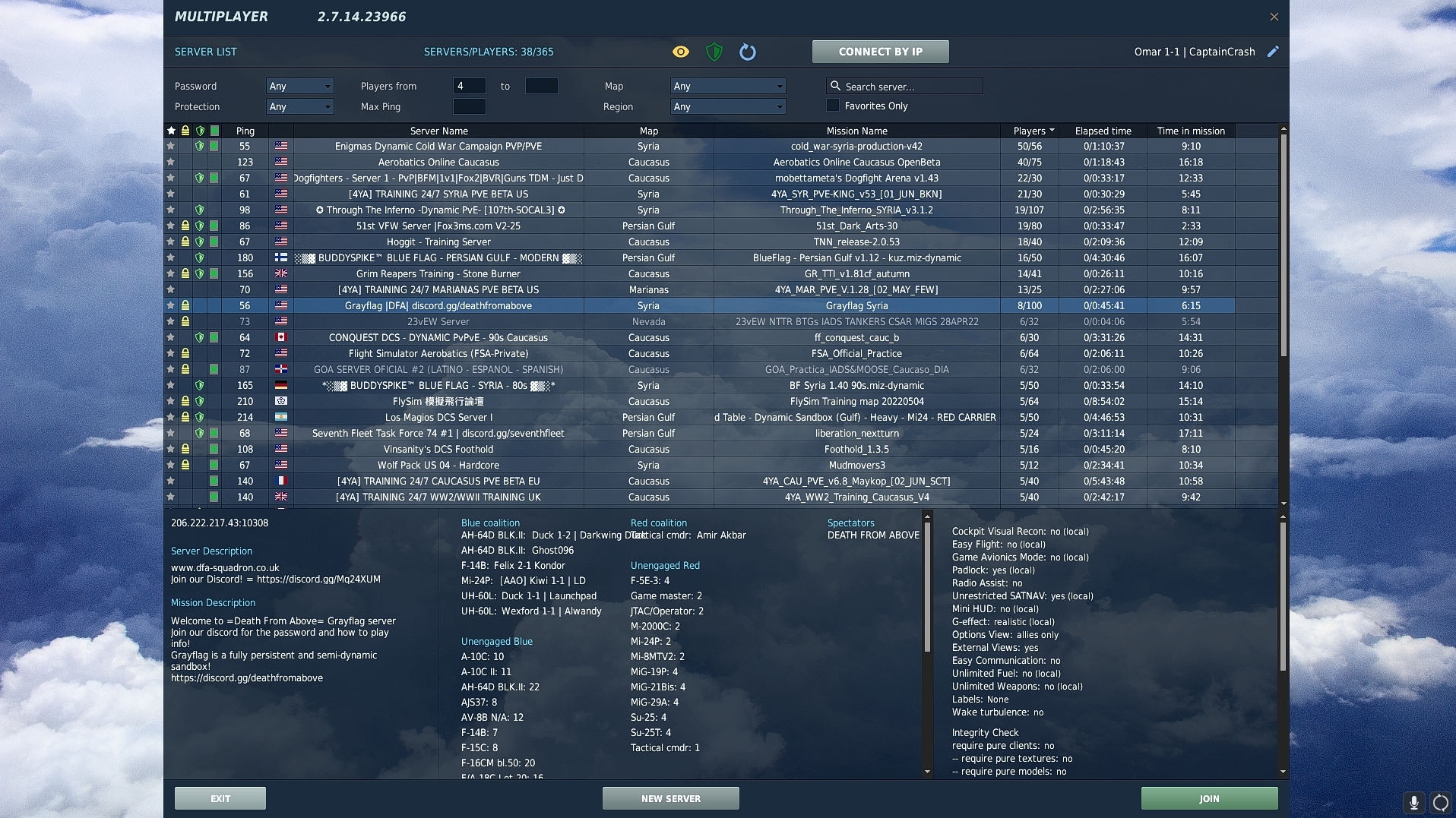Click Canada flag on CONQUEST DCS row
Viewport: 1456px width, 818px height.
coord(281,337)
